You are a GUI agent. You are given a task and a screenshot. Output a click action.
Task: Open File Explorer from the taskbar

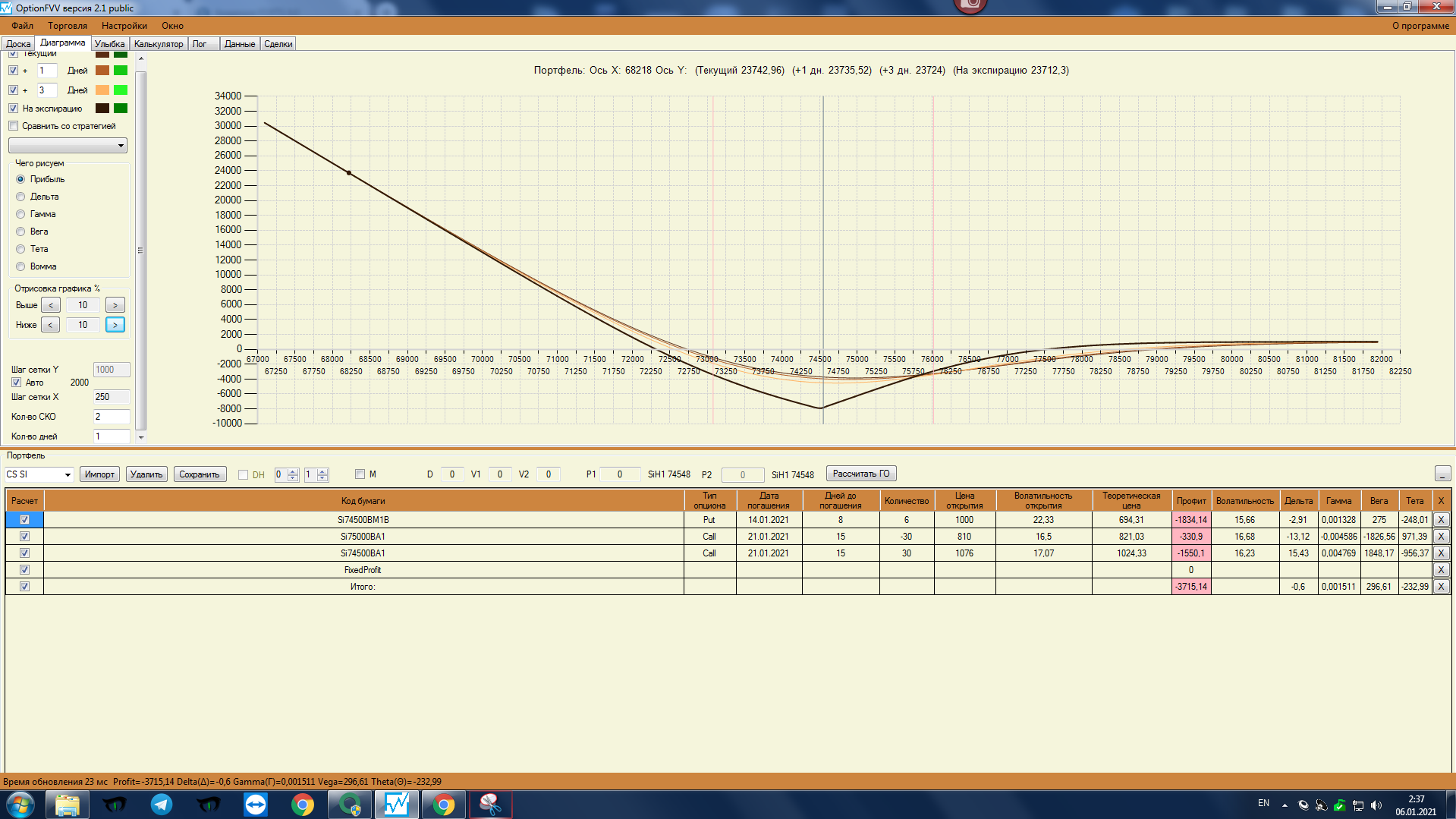(68, 805)
